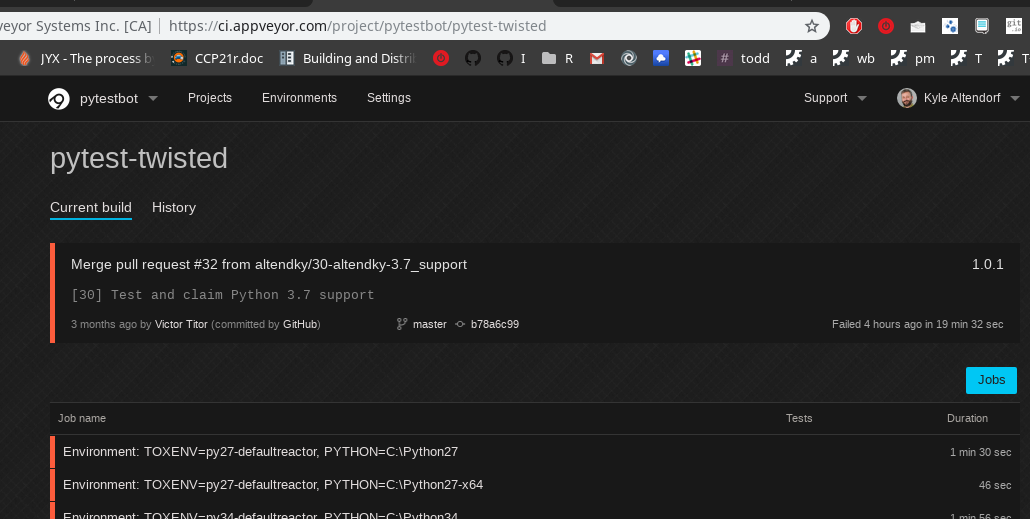Open the Building and Distrib bookmark
This screenshot has height=519, width=1030.
pyautogui.click(x=348, y=58)
